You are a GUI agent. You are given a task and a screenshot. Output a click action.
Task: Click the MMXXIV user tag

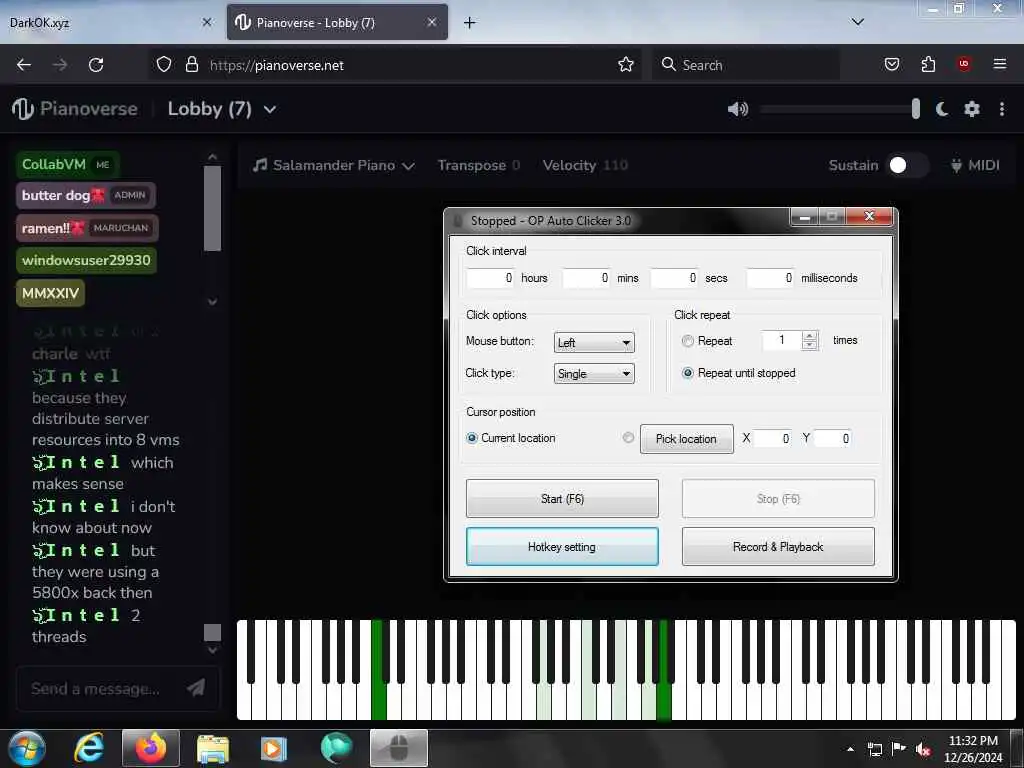click(50, 293)
